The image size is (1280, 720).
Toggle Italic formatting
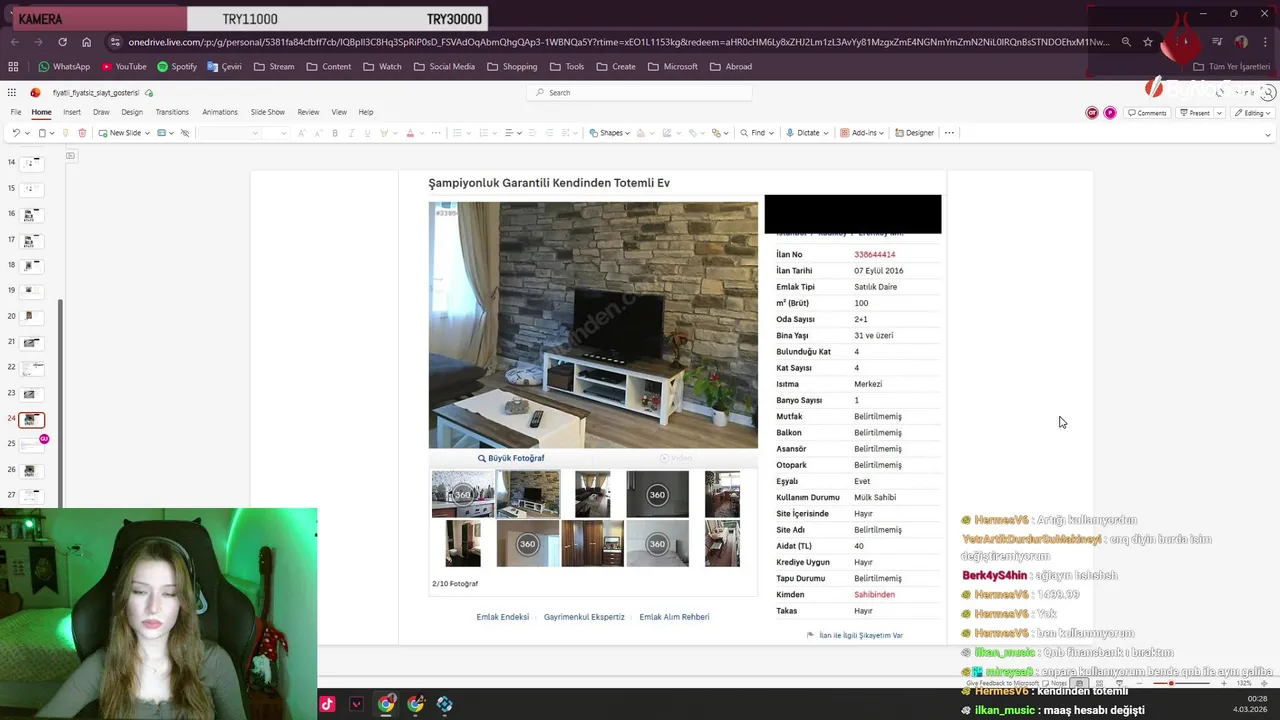[x=351, y=133]
